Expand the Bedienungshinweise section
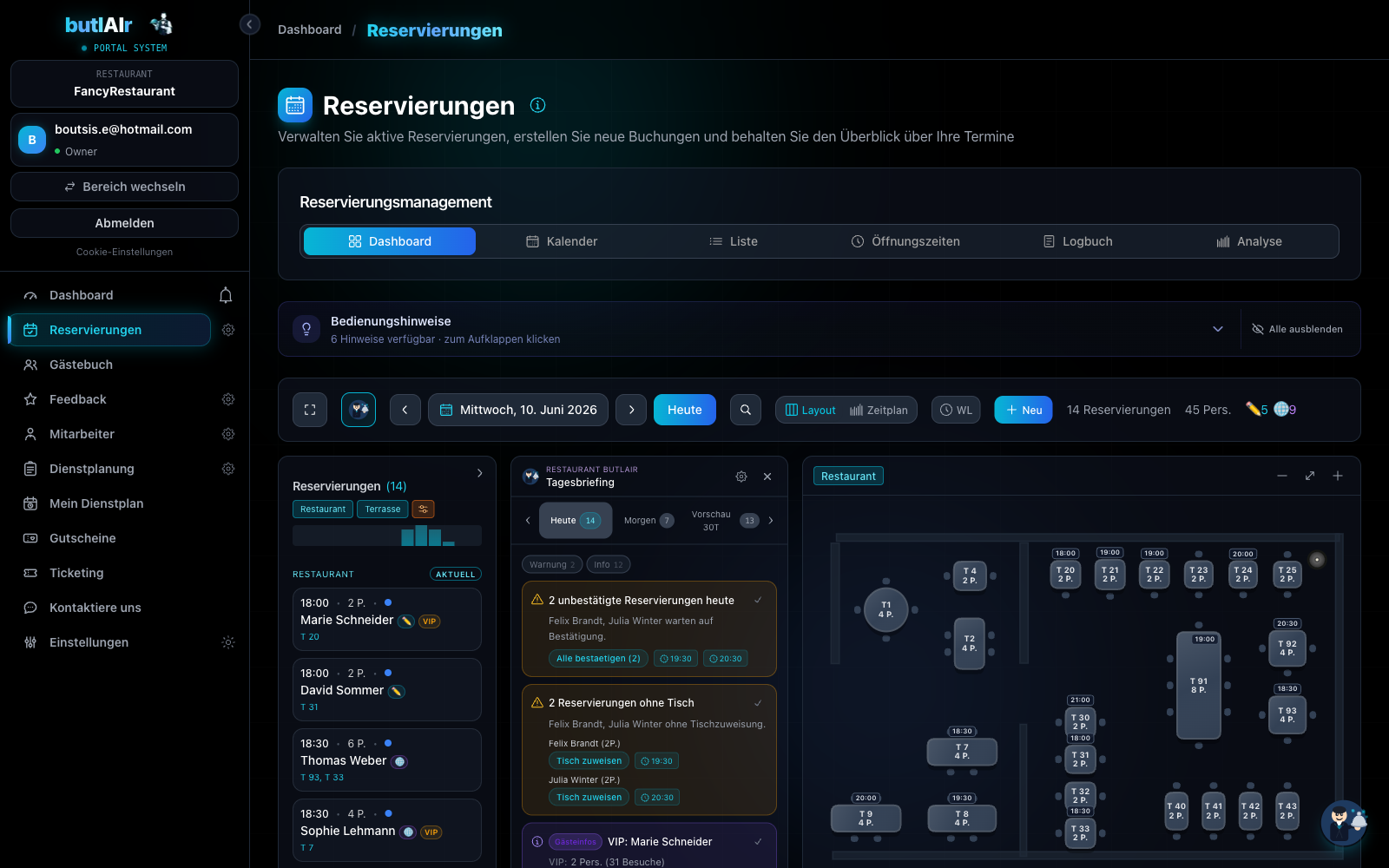Viewport: 1389px width, 868px height. (x=1218, y=329)
